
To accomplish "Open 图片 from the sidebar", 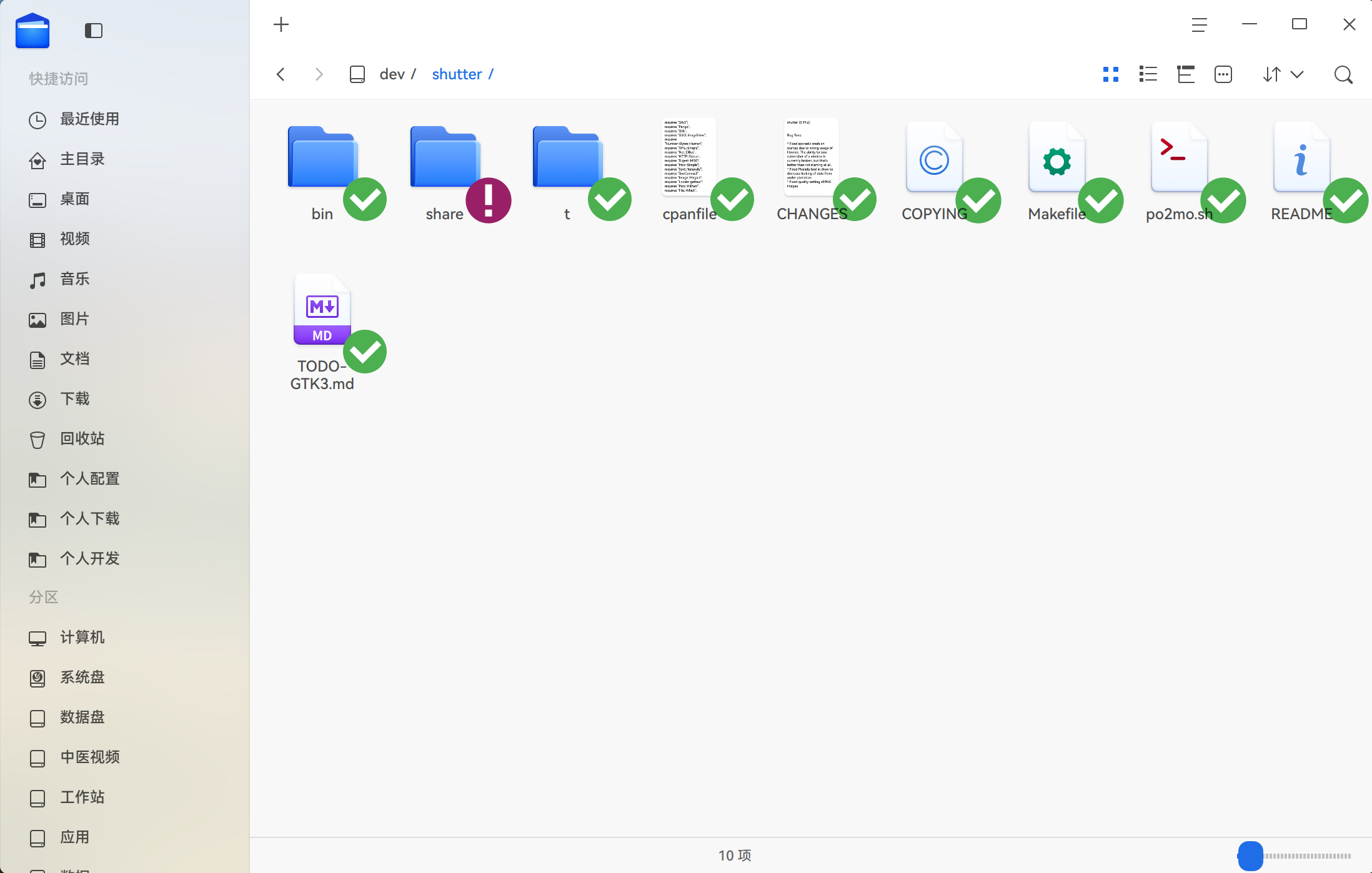I will pyautogui.click(x=74, y=318).
